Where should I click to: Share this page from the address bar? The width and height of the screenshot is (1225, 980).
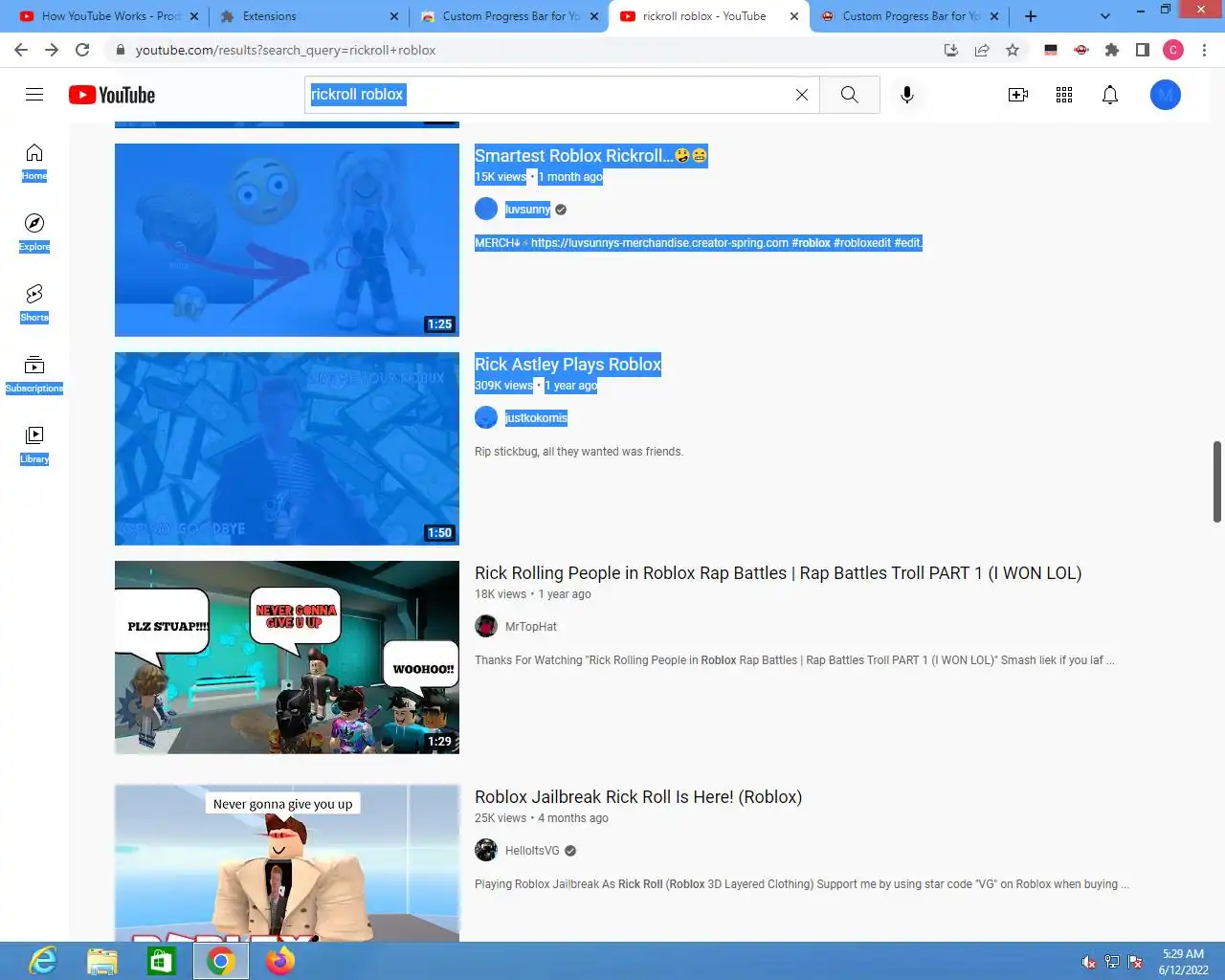982,50
